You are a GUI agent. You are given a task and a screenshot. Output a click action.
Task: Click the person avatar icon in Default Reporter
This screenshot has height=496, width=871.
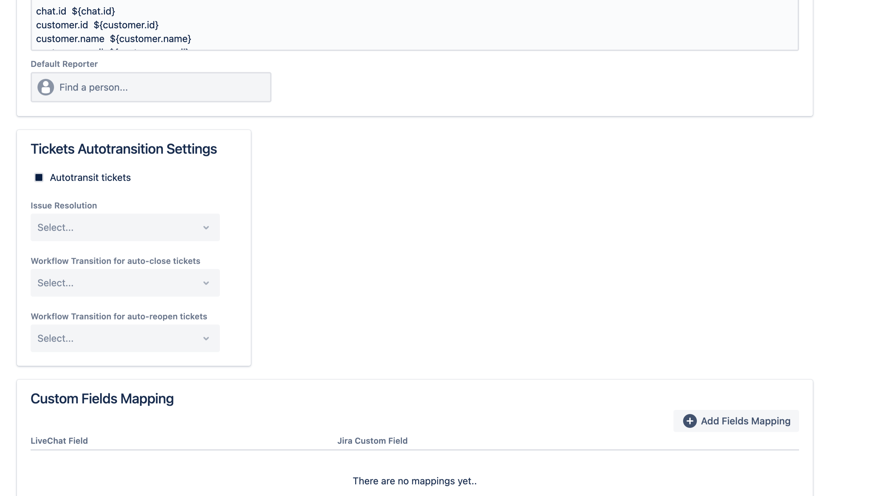[x=46, y=87]
